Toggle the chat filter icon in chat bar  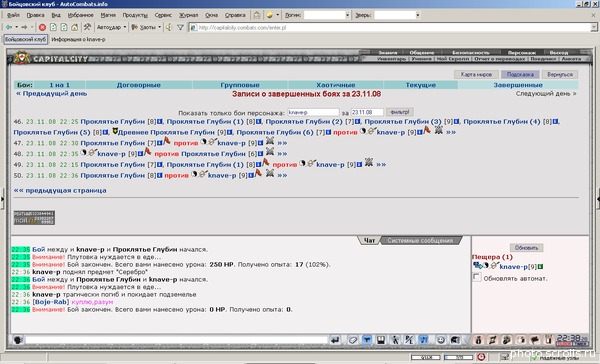point(367,340)
